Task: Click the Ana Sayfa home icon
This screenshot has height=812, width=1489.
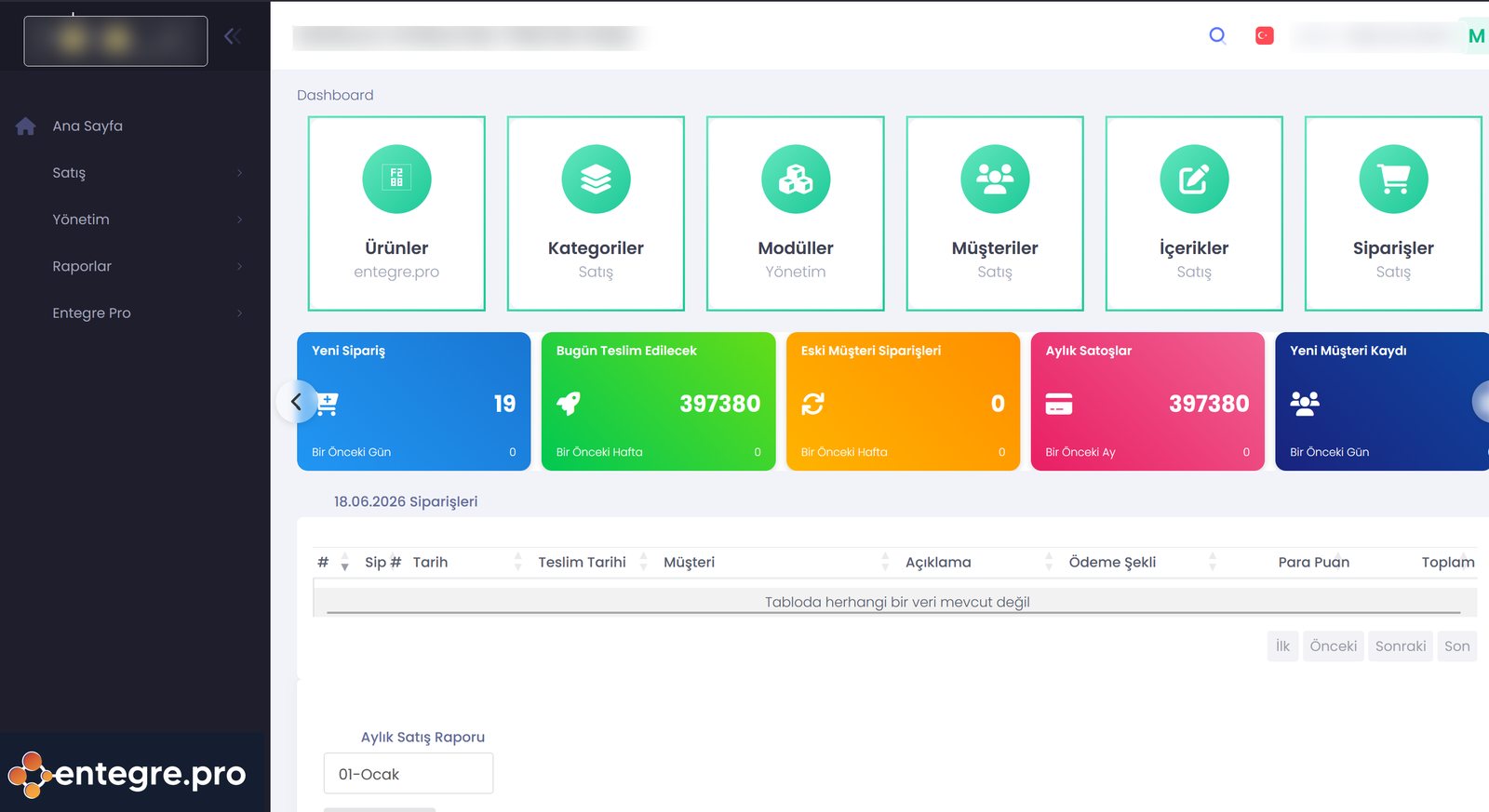Action: (26, 126)
